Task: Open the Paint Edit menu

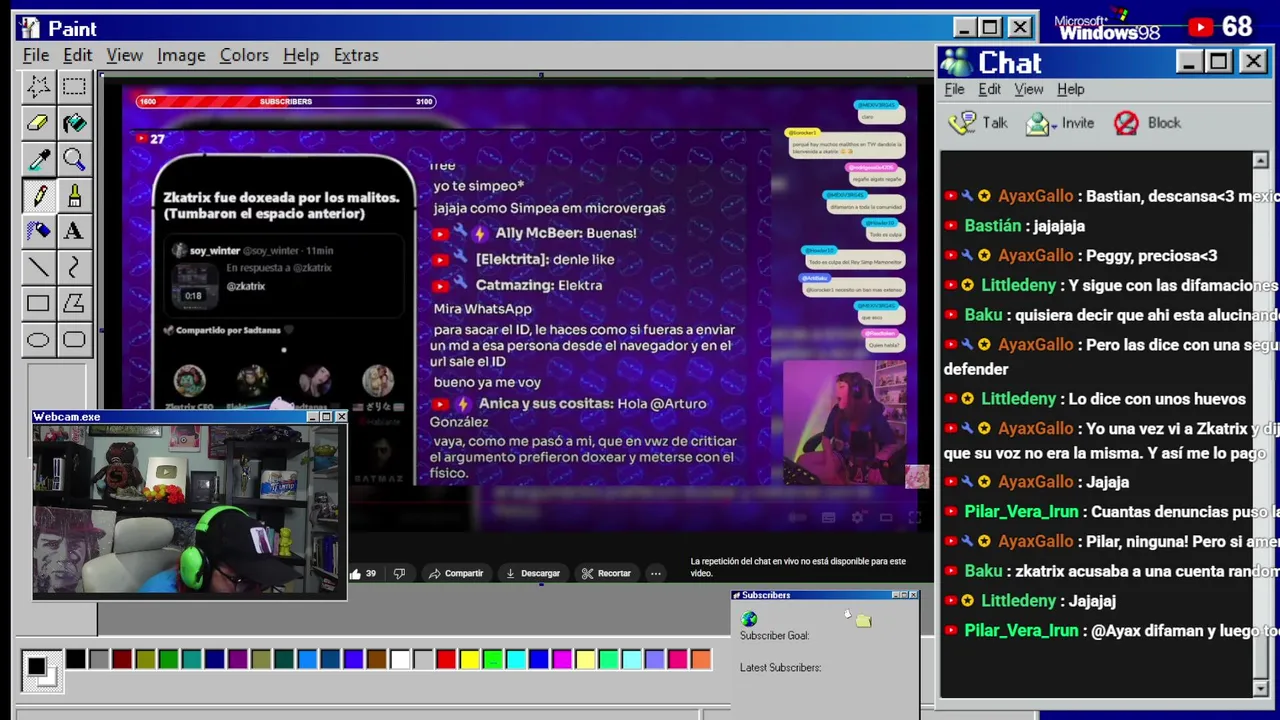Action: (x=77, y=55)
